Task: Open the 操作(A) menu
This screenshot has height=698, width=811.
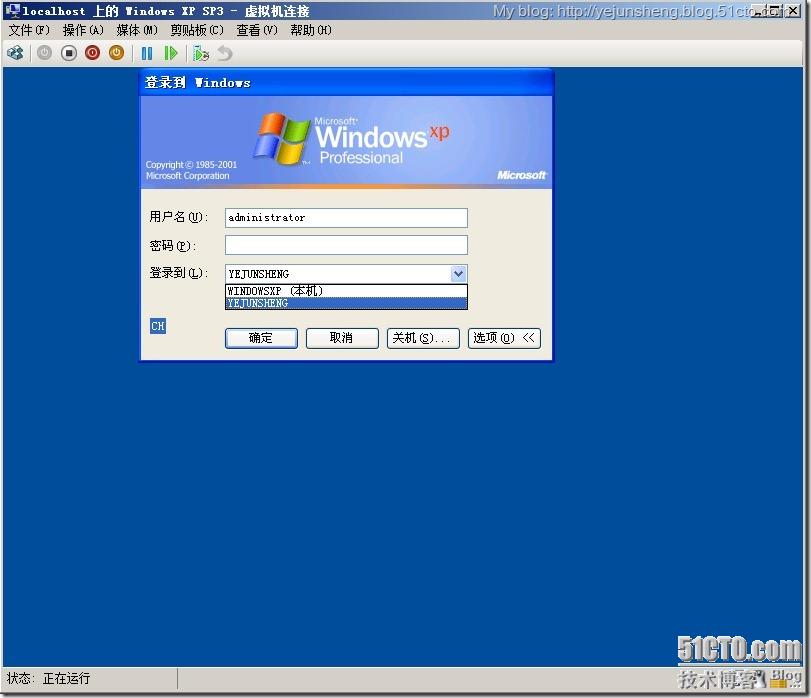Action: click(x=83, y=31)
